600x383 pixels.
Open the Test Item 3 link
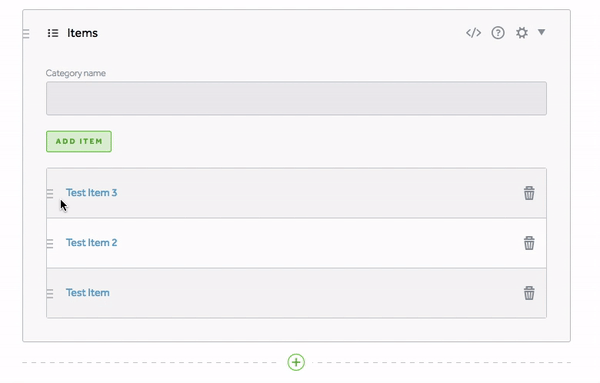pos(91,193)
